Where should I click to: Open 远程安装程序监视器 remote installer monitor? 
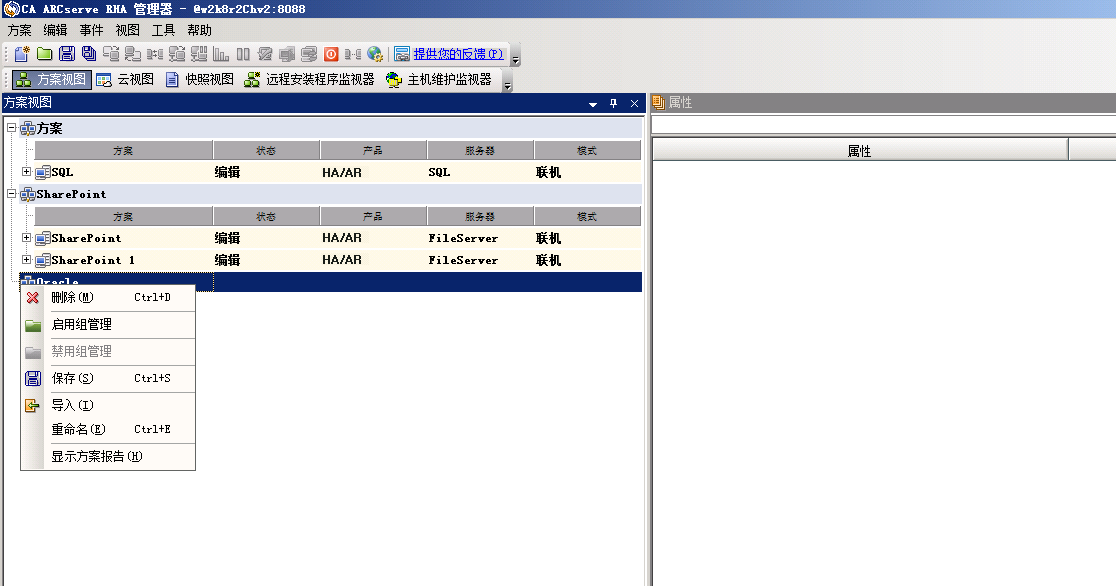tap(309, 80)
